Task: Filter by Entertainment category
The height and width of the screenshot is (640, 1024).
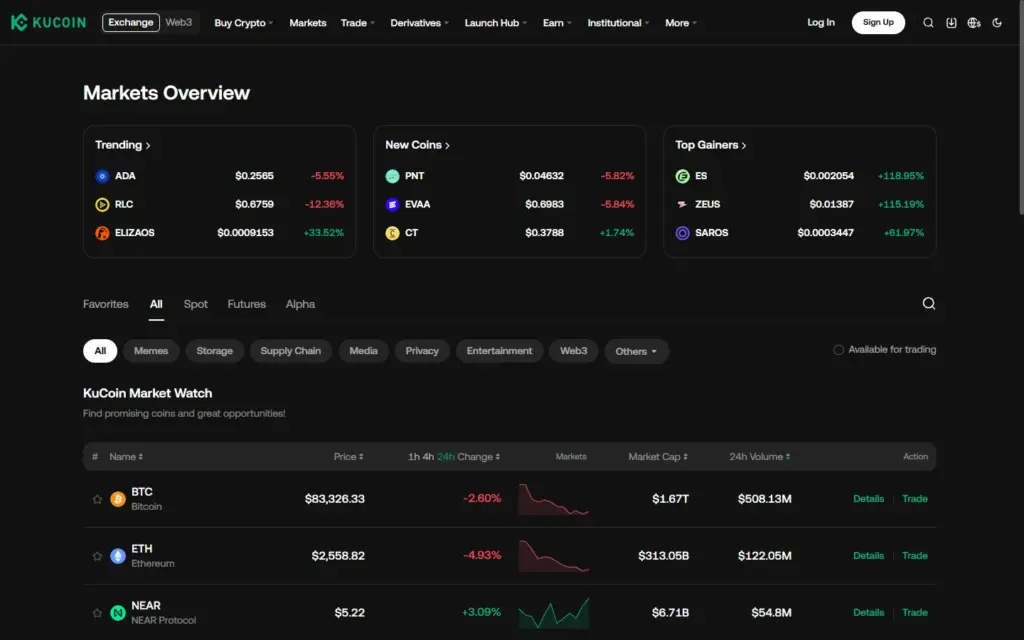Action: click(499, 351)
